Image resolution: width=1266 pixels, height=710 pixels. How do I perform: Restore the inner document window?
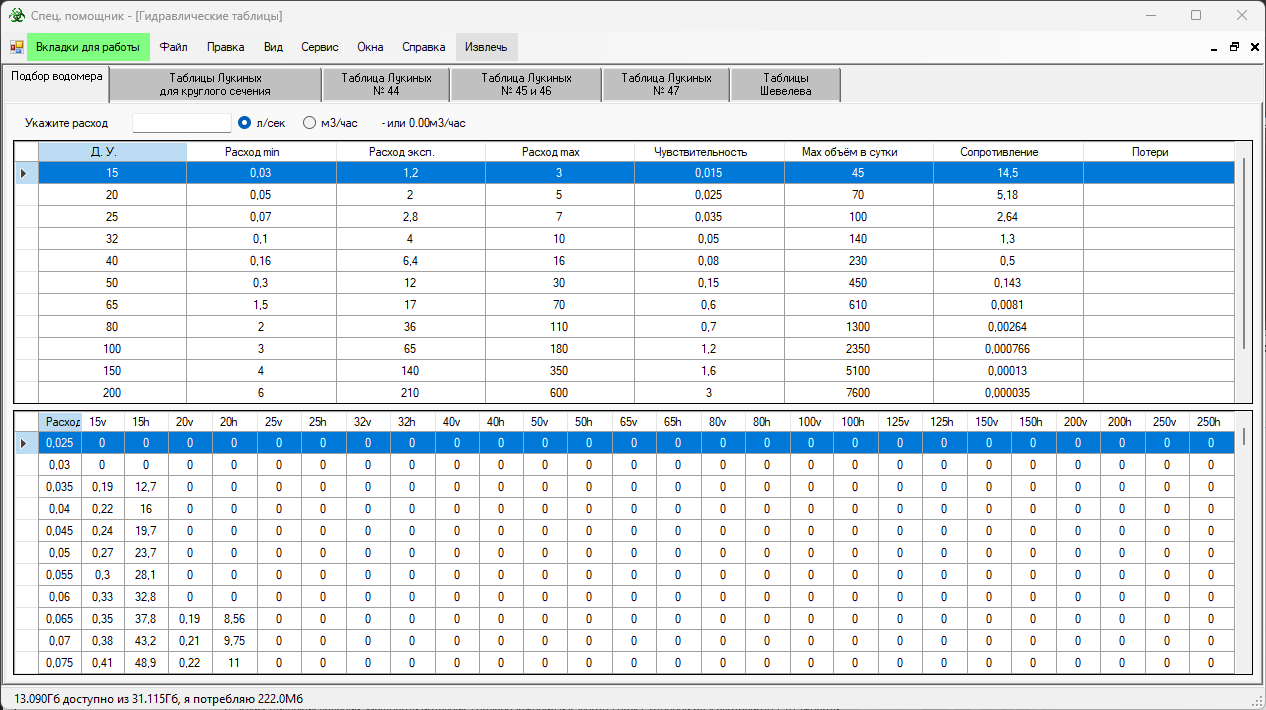pyautogui.click(x=1234, y=48)
